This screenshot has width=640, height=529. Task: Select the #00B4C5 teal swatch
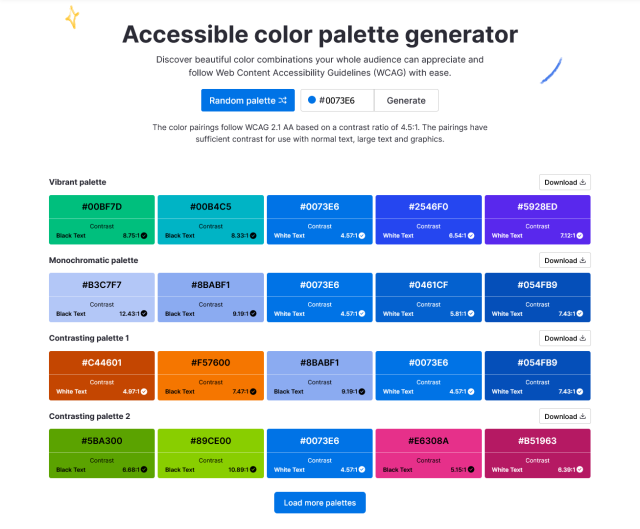click(x=211, y=220)
